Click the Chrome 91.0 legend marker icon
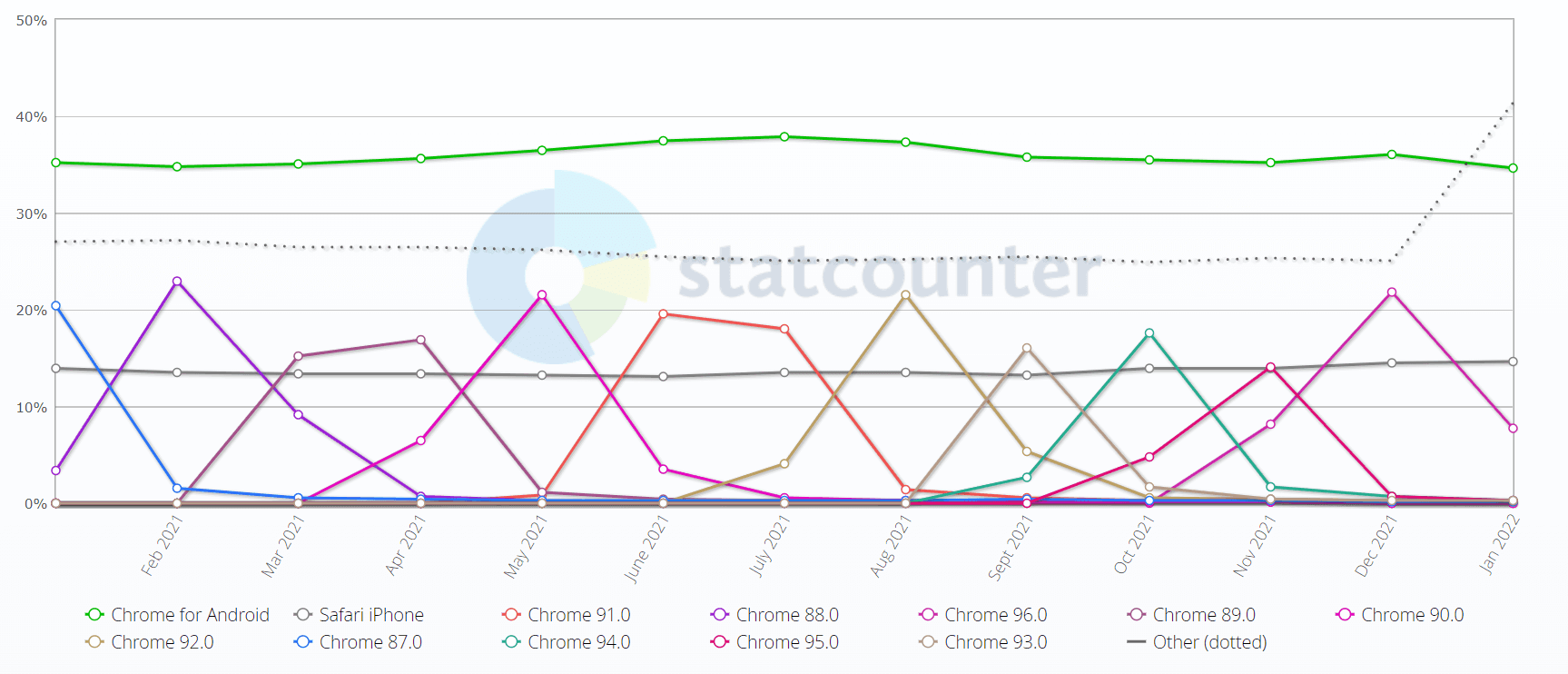Viewport: 1568px width, 674px height. pyautogui.click(x=511, y=615)
